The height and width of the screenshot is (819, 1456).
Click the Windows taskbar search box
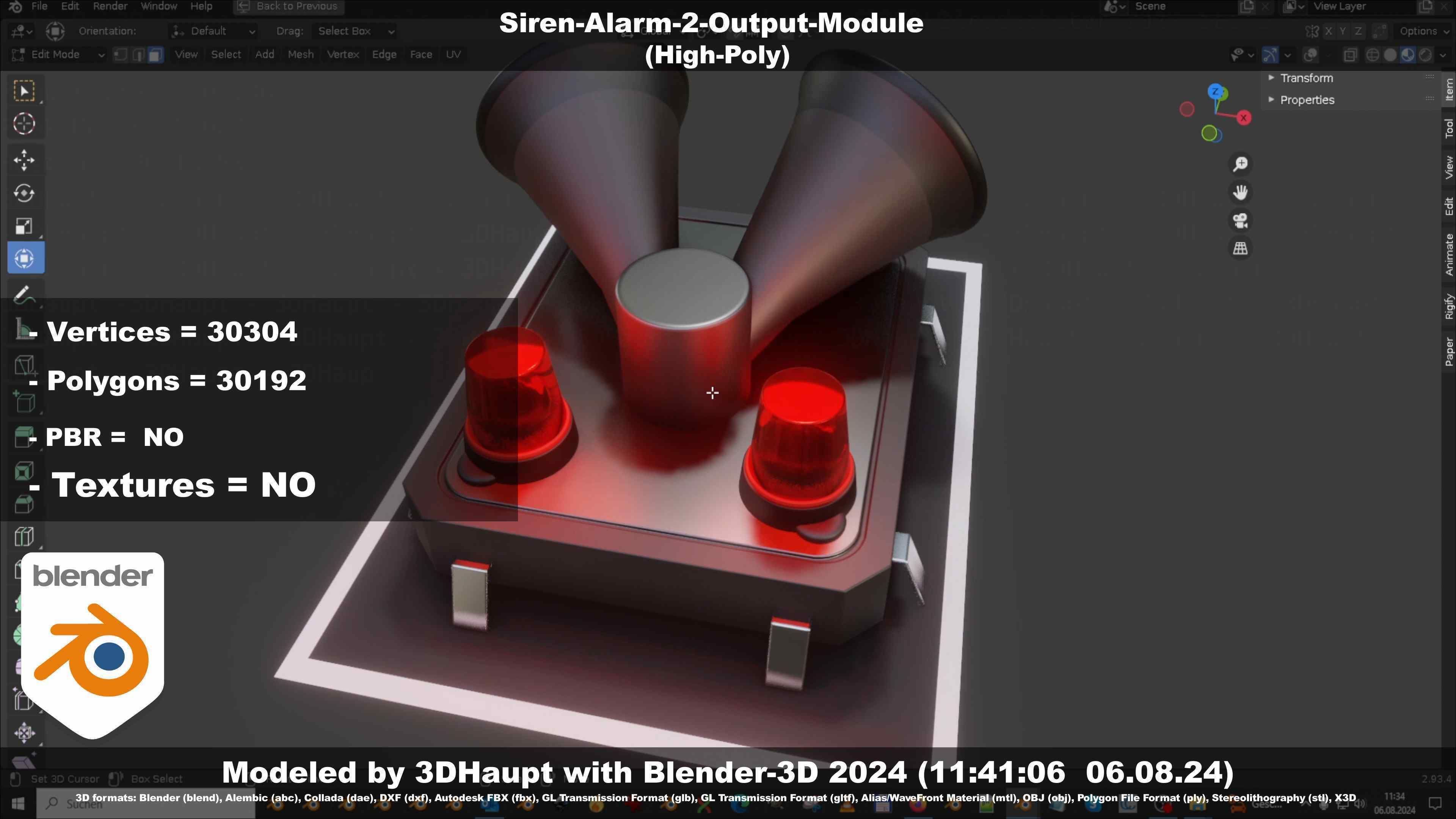click(x=146, y=803)
